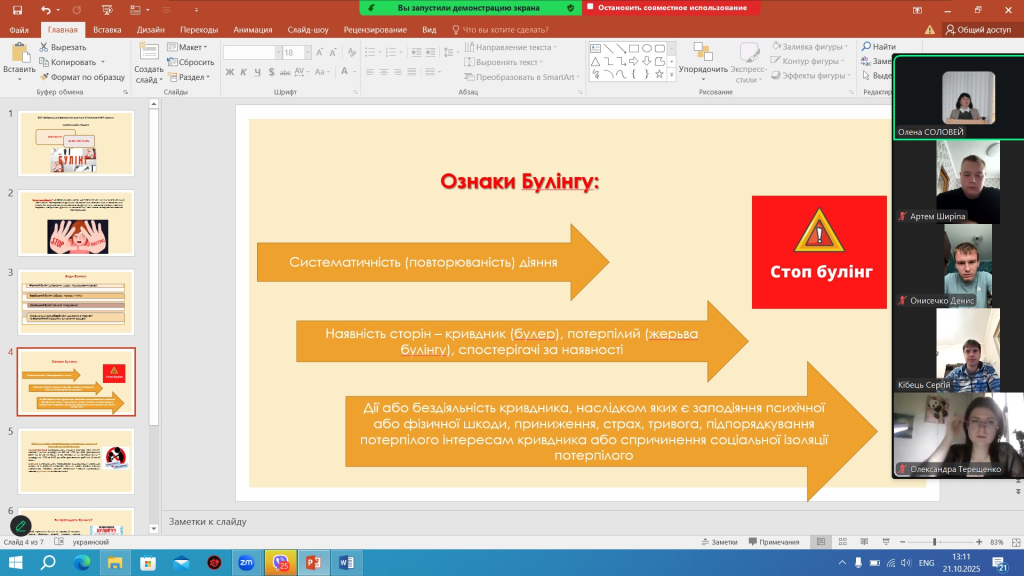Image resolution: width=1024 pixels, height=576 pixels.
Task: Fit slide to current window icon
Action: click(x=1016, y=542)
